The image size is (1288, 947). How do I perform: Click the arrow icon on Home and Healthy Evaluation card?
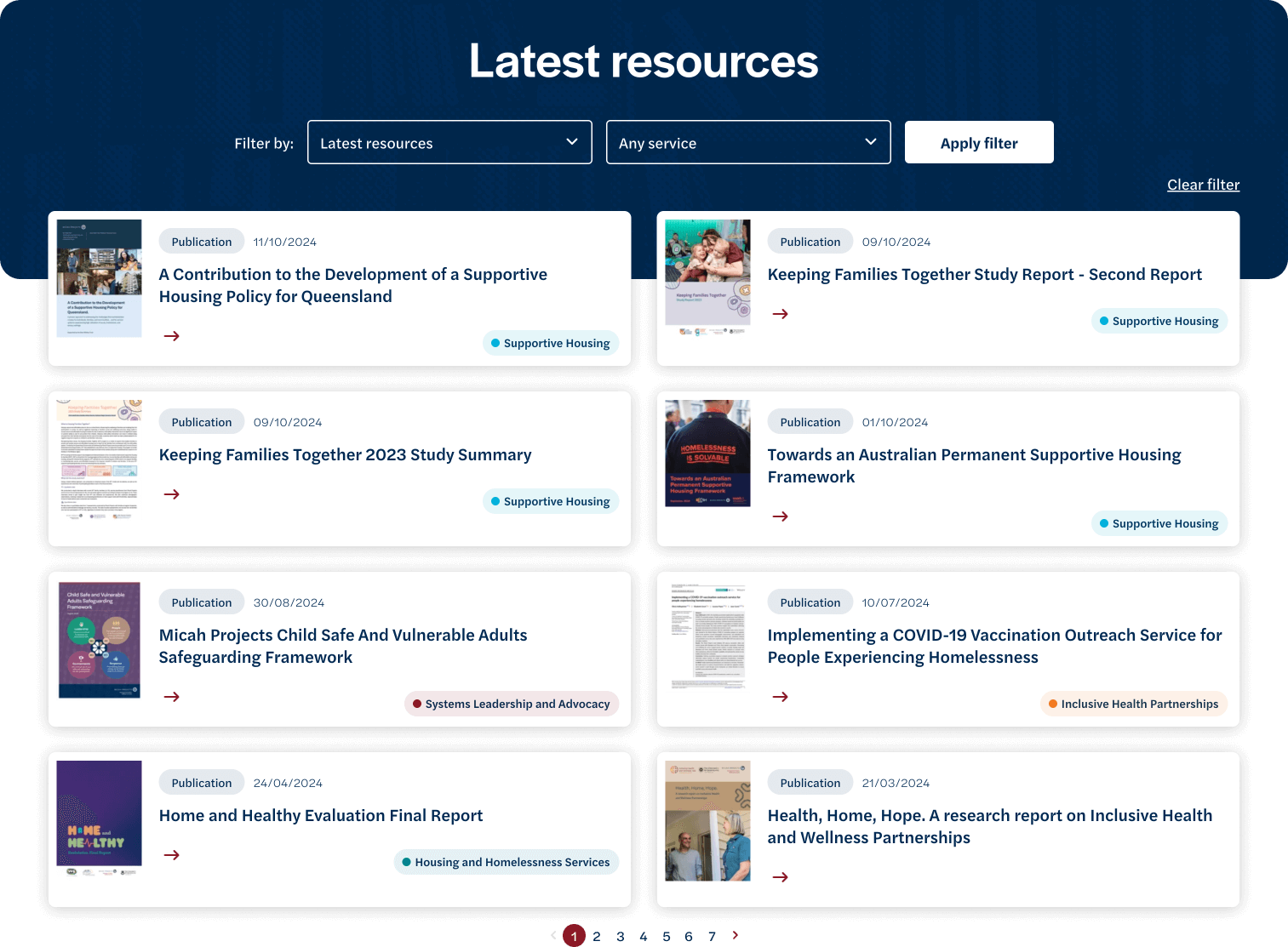171,854
